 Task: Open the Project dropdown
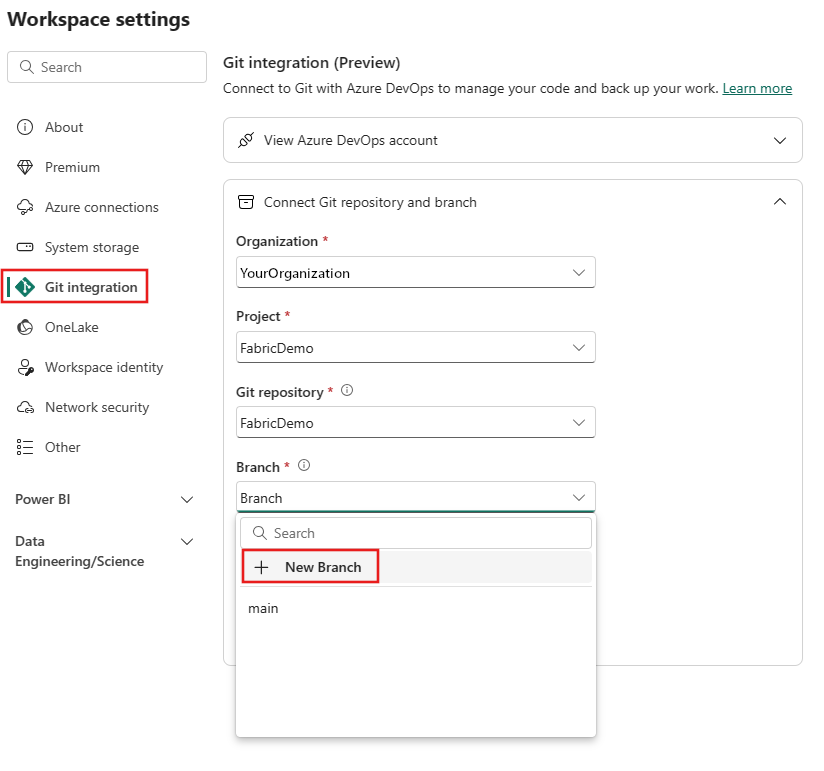[x=416, y=347]
